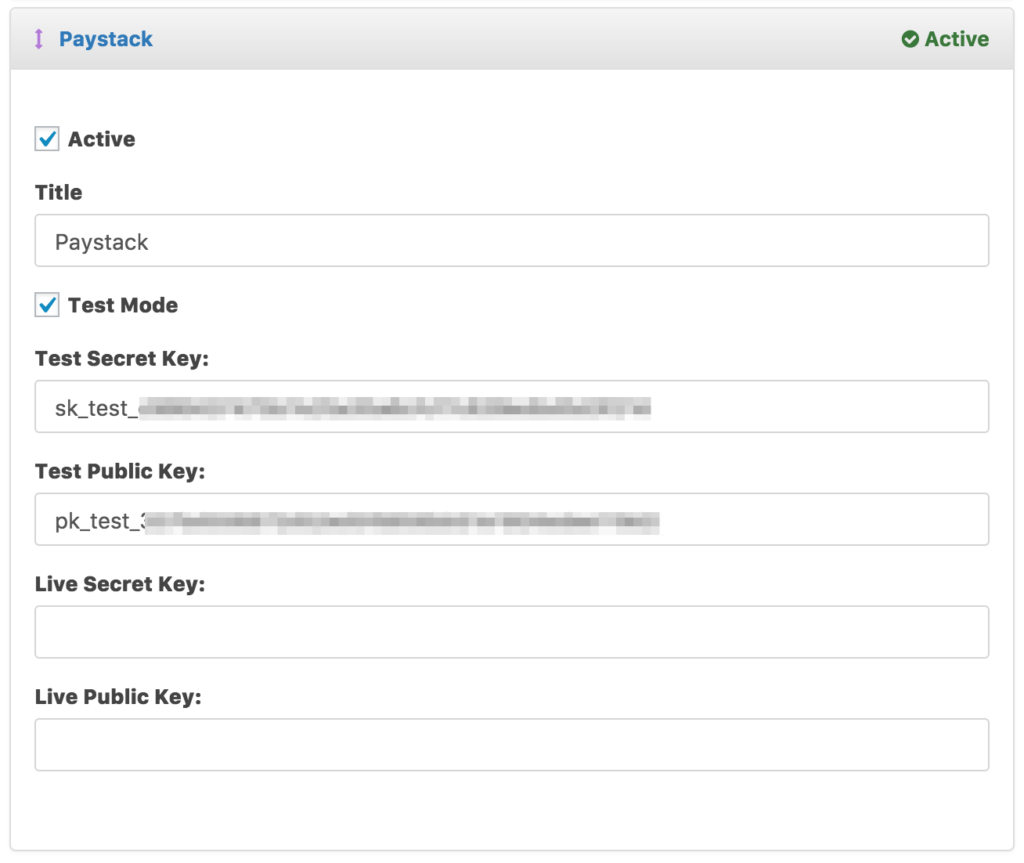Focus the Test Public Key field
Viewport: 1024px width, 863px height.
[x=512, y=519]
